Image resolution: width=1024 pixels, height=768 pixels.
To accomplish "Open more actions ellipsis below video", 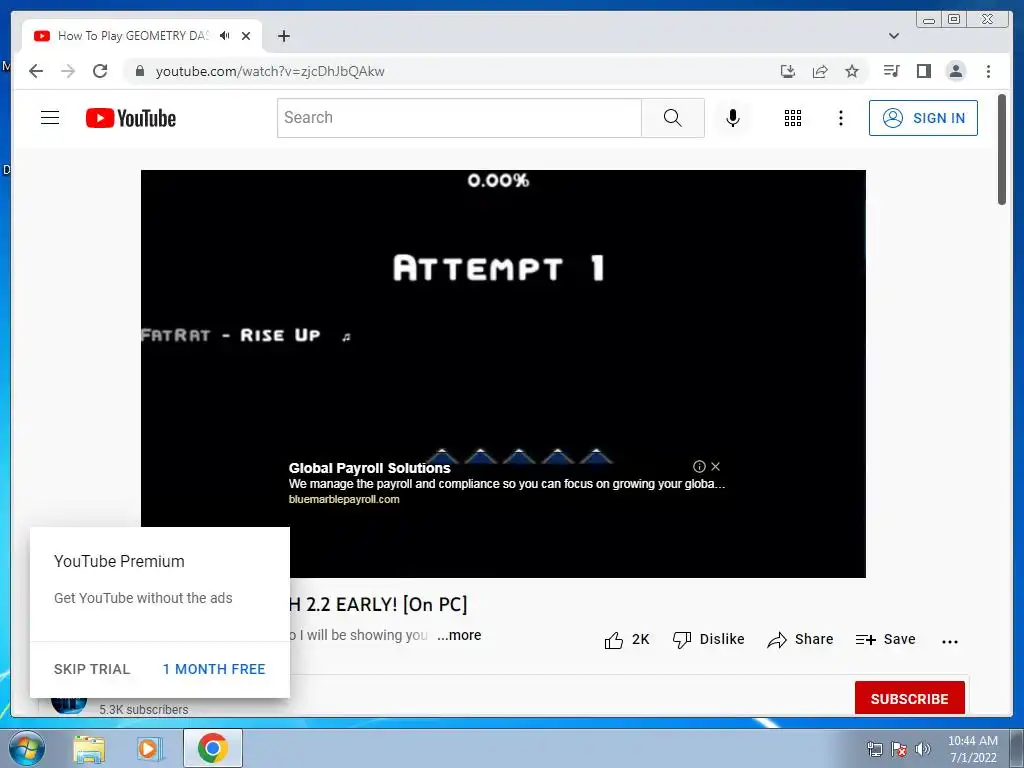I will [950, 641].
